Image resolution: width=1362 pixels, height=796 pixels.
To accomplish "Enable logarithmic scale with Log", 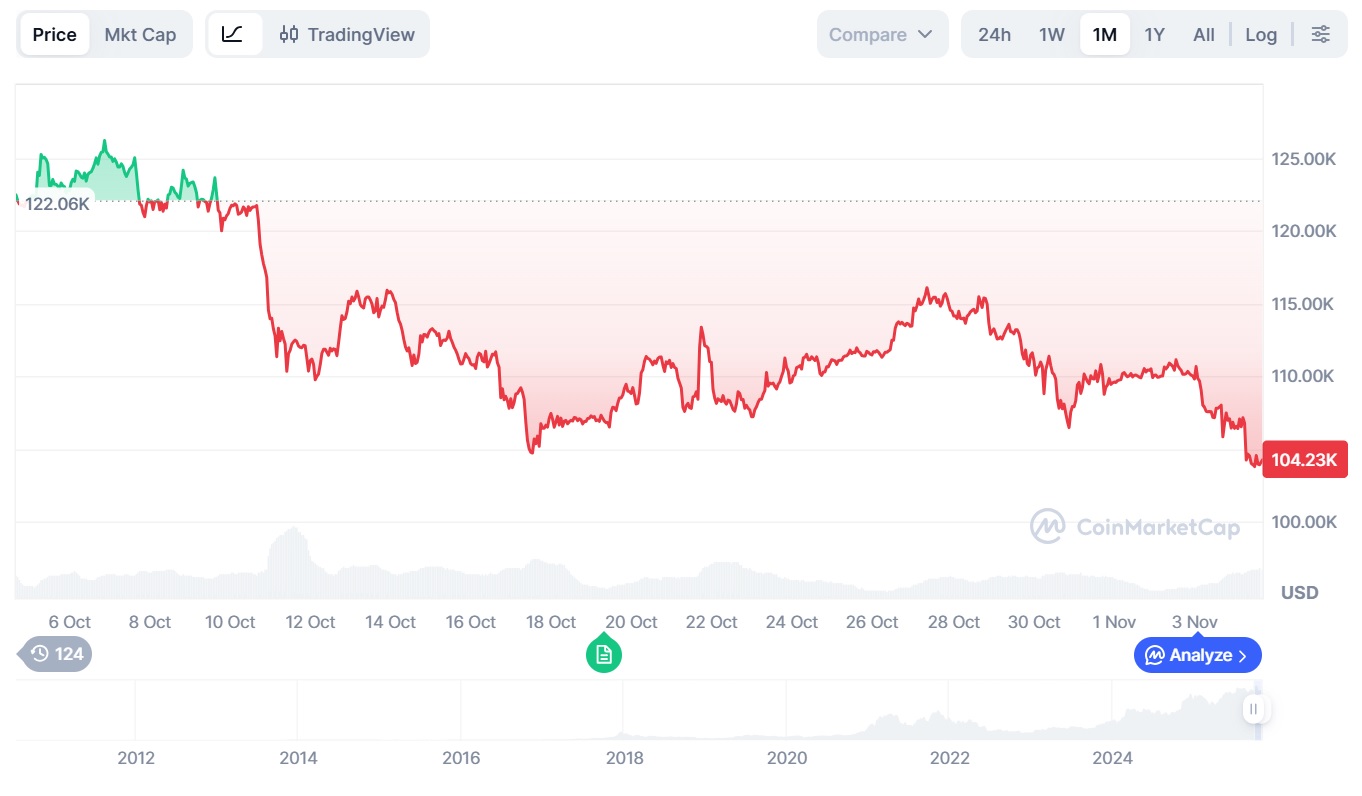I will 1260,33.
